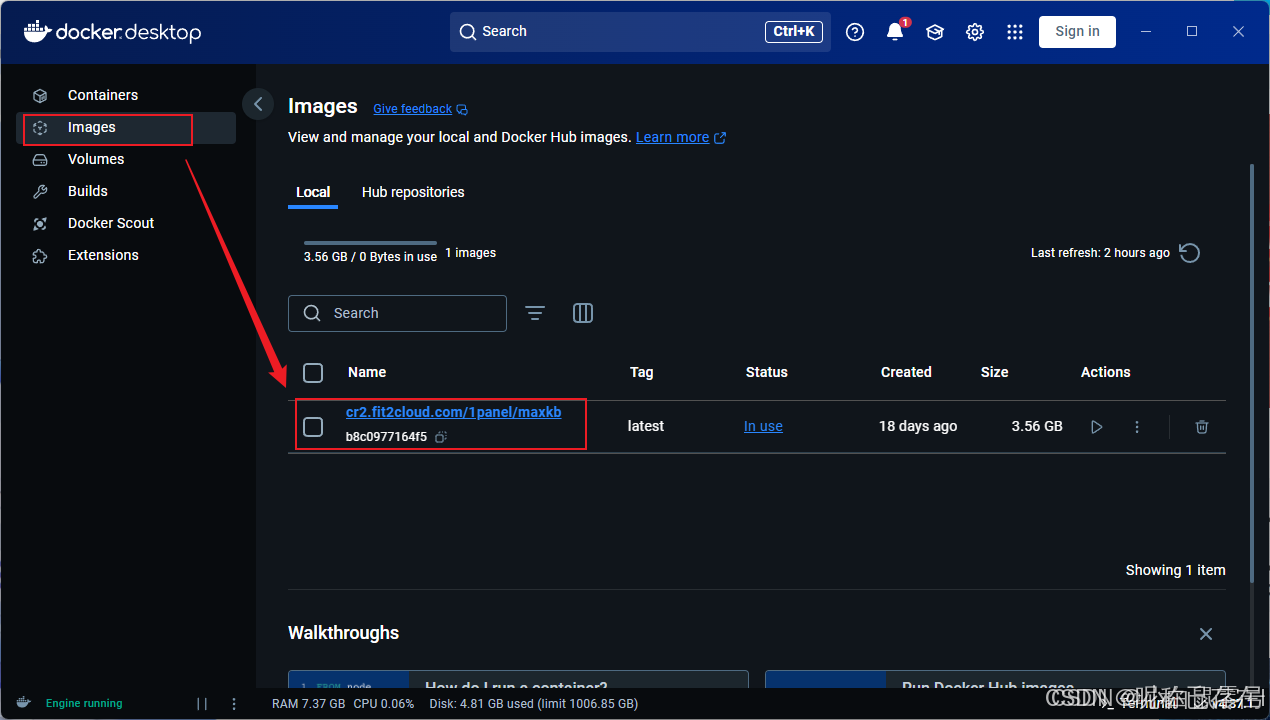Click the RAM 7.37 GB status entry
The image size is (1270, 720).
(x=309, y=704)
